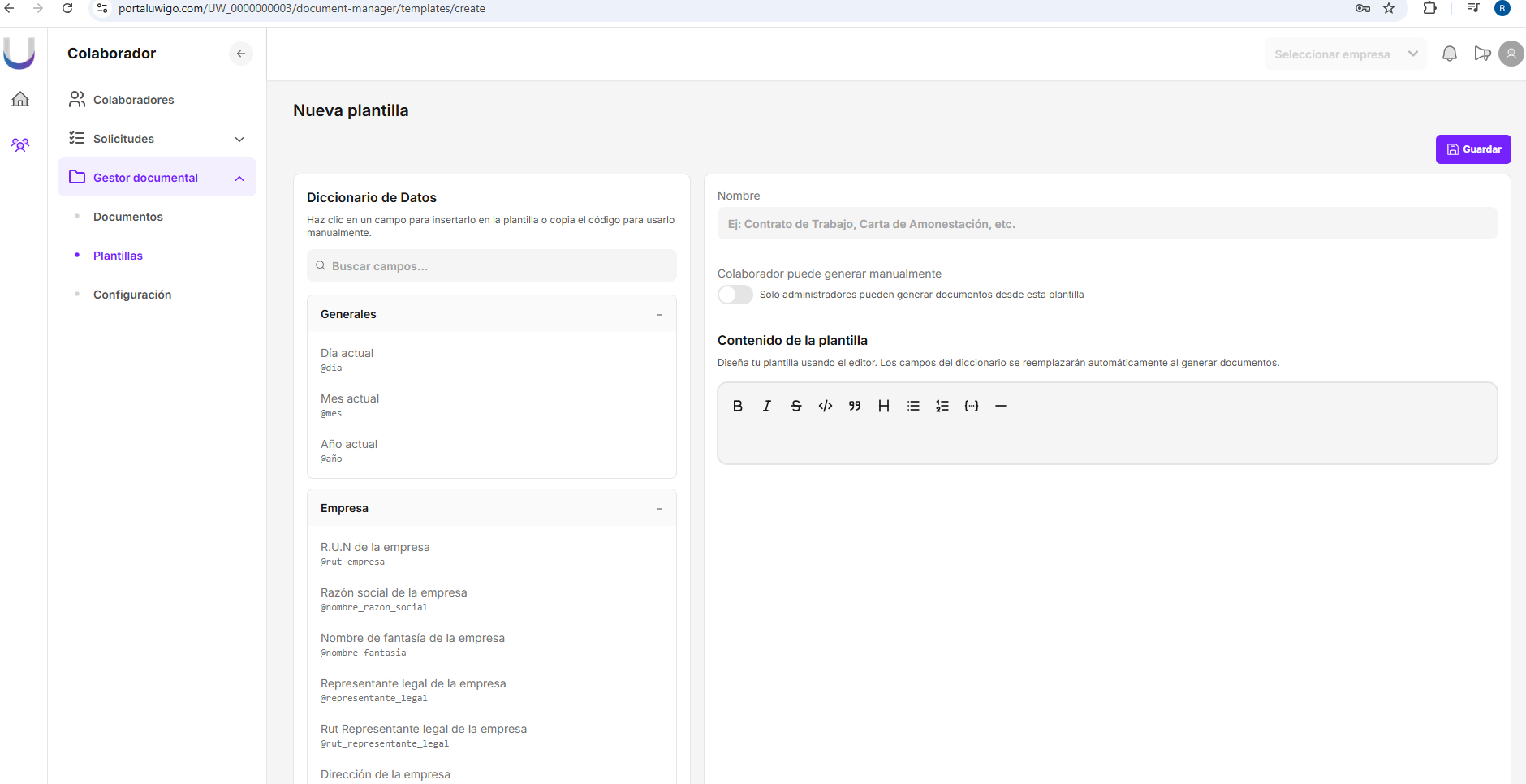Viewport: 1526px width, 784px height.
Task: Open Documentos in sidebar
Action: [x=127, y=217]
